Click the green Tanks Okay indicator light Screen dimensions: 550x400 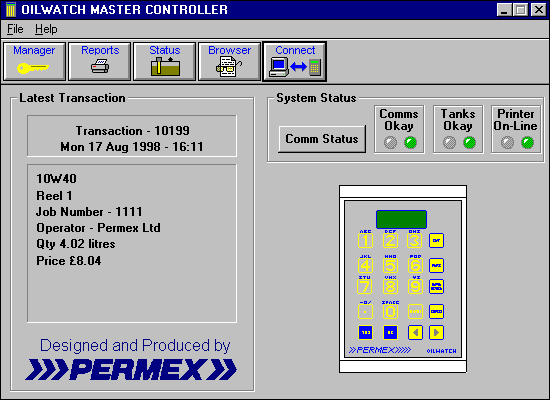(469, 142)
